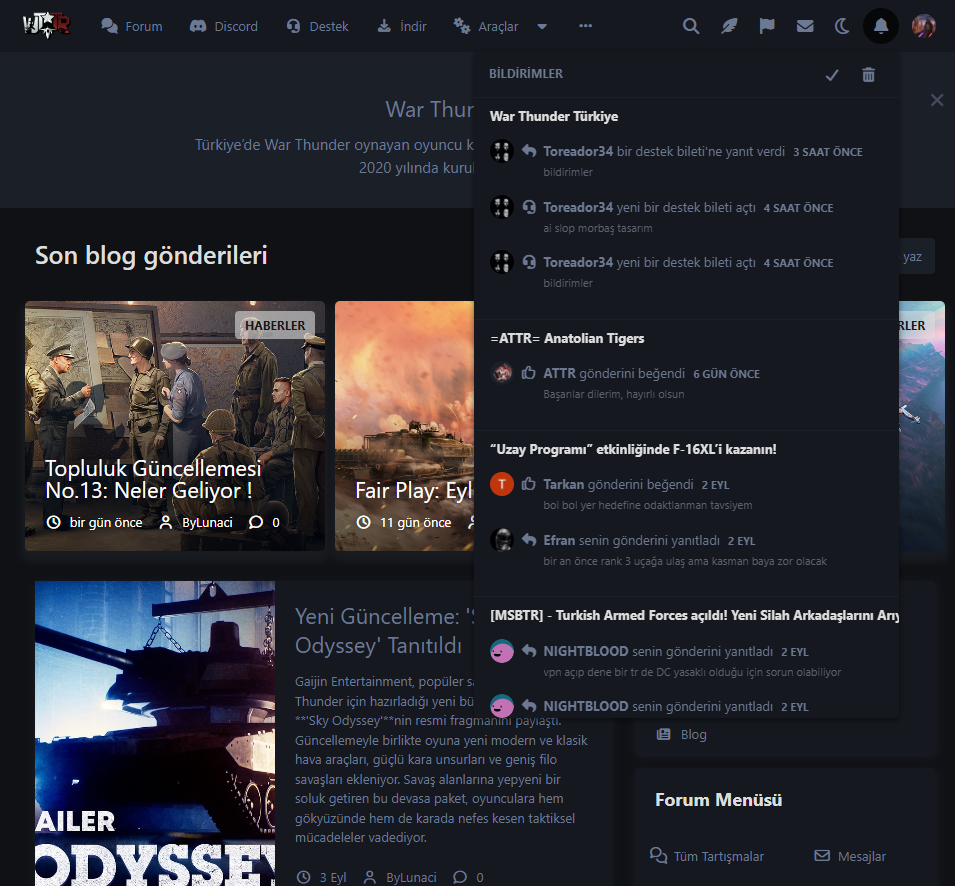
Task: Click Tarkan's orange T avatar
Action: click(x=502, y=484)
